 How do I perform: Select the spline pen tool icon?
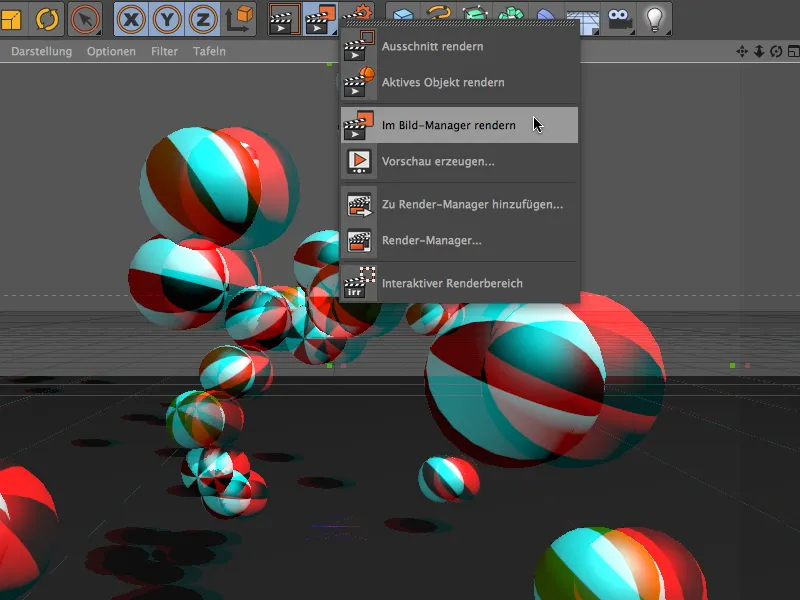coord(439,12)
